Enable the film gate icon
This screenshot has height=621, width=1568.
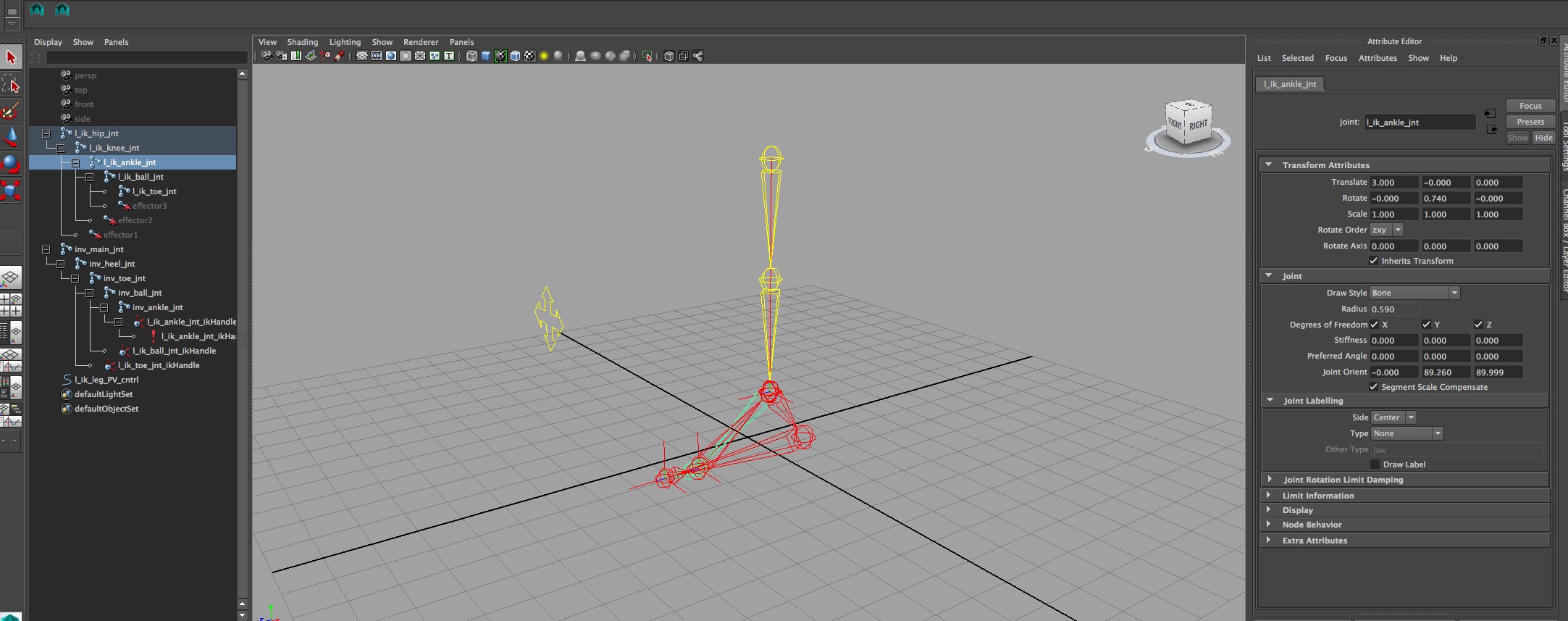point(377,57)
